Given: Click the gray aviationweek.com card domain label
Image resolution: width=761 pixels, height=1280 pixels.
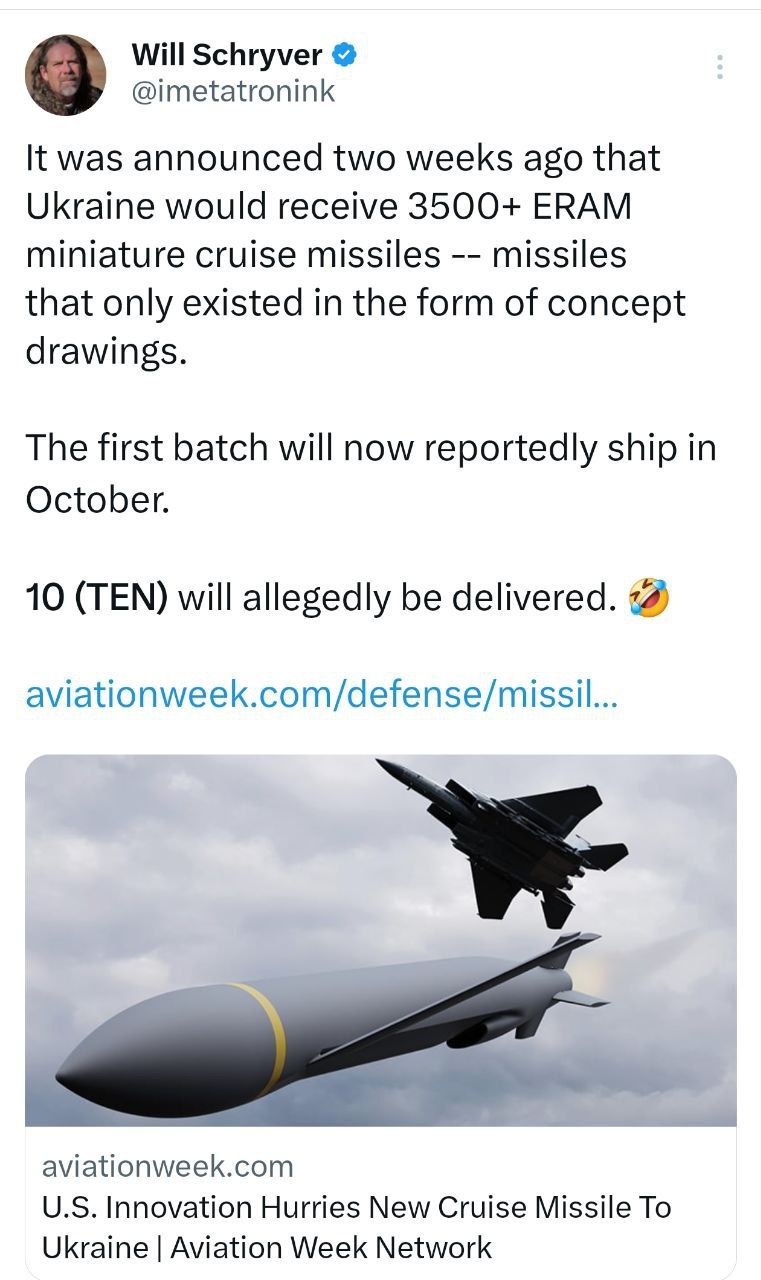Looking at the screenshot, I should click(x=168, y=1166).
